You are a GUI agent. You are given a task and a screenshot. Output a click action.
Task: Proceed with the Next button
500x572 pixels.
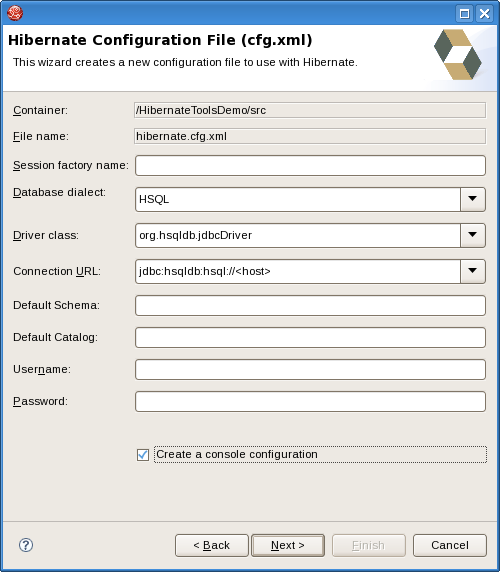point(288,545)
